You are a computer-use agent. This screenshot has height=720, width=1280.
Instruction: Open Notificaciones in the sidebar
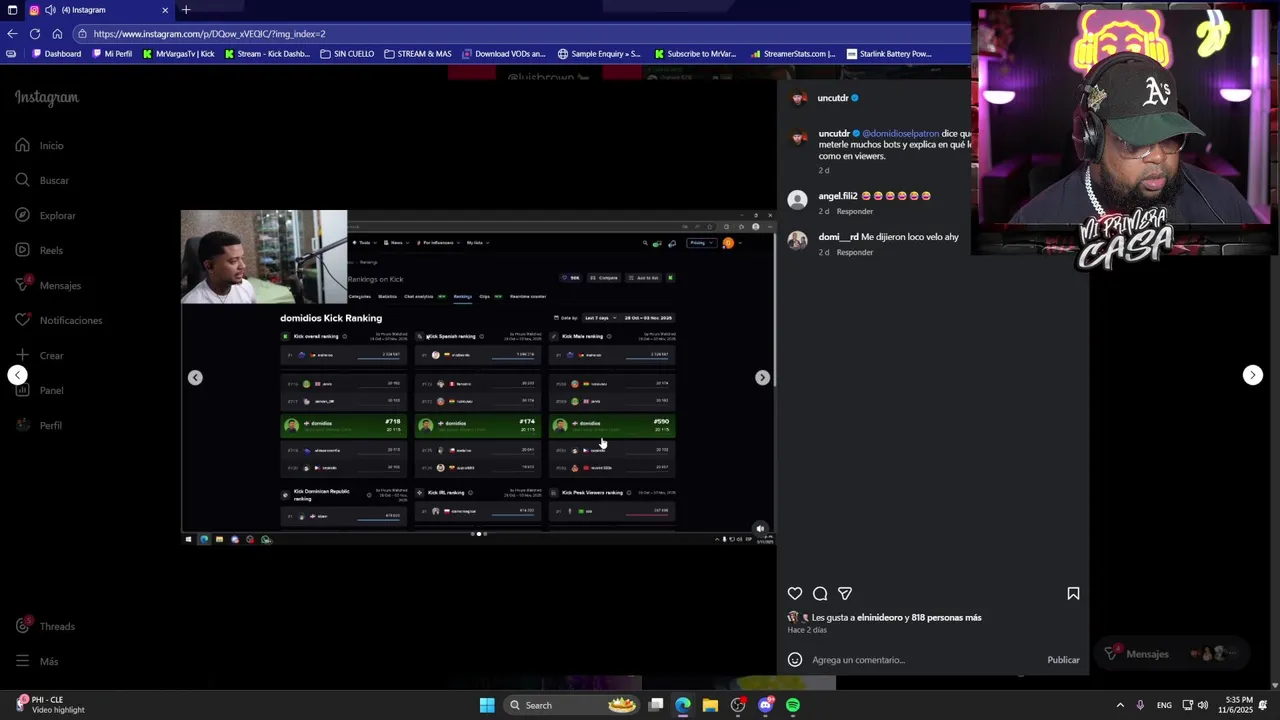tap(59, 321)
